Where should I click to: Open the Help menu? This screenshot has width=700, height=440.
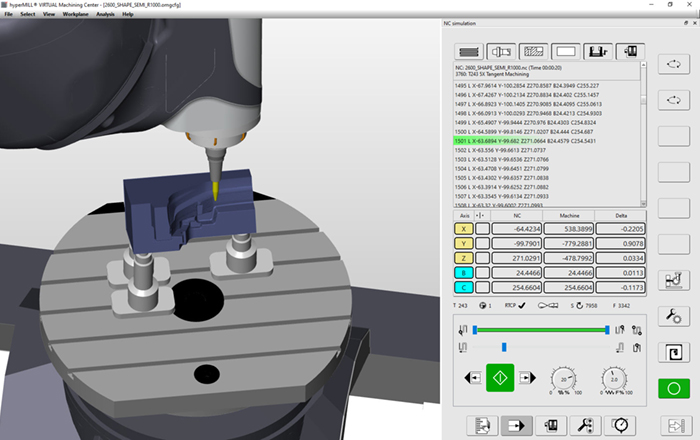tap(128, 14)
